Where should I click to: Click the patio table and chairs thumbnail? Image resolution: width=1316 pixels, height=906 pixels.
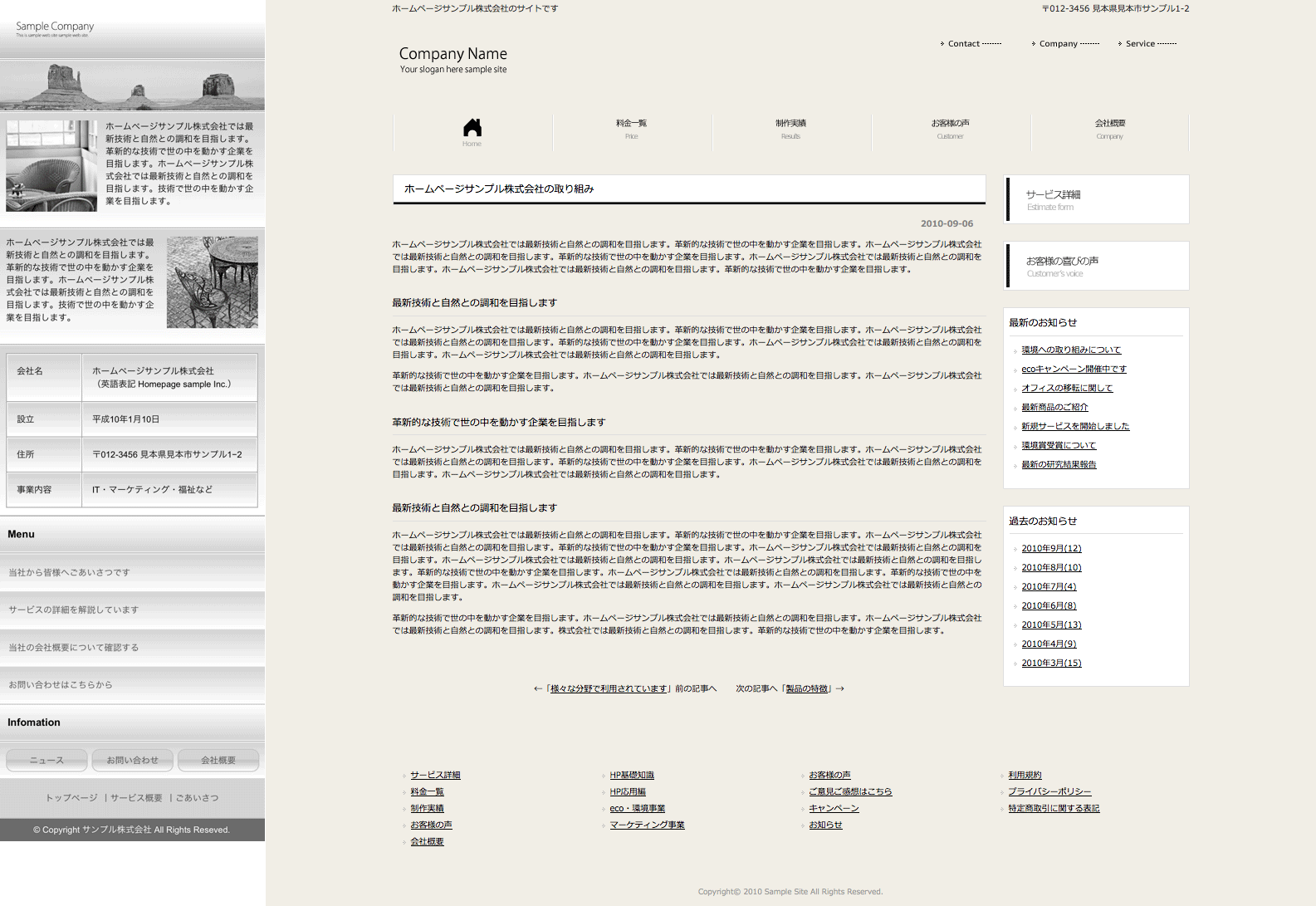coord(213,282)
